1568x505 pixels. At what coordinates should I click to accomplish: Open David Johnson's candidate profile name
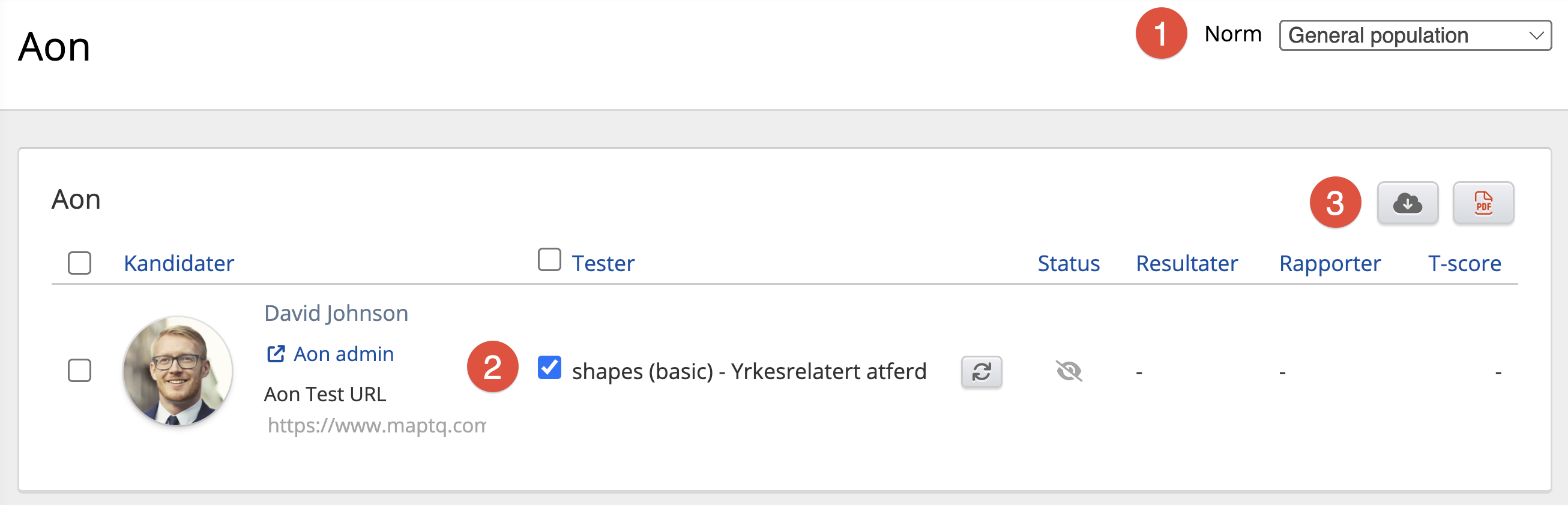(336, 313)
